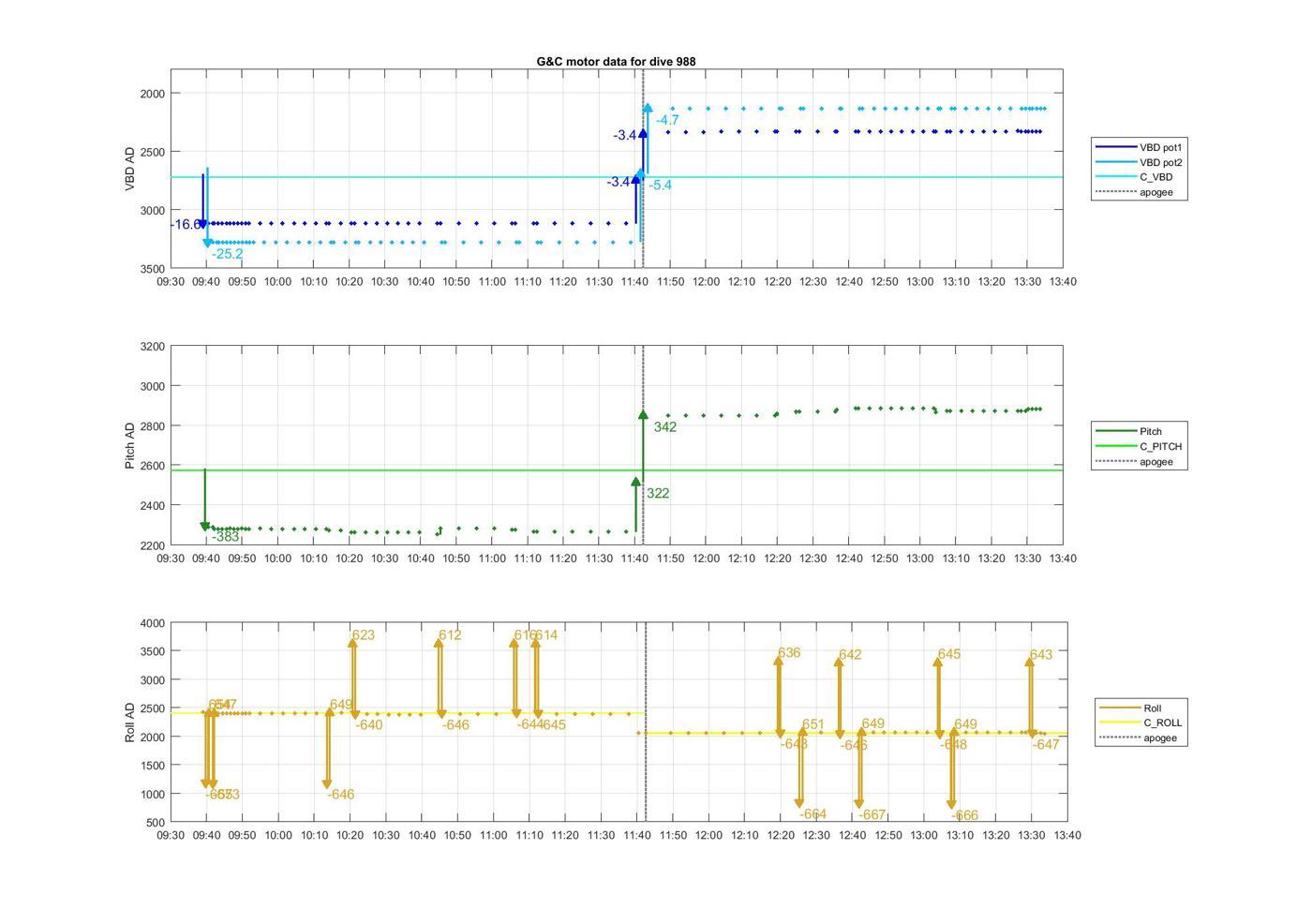Screen dimensions: 1312x924
Task: Click the '-25.2' data label
Action: point(227,254)
